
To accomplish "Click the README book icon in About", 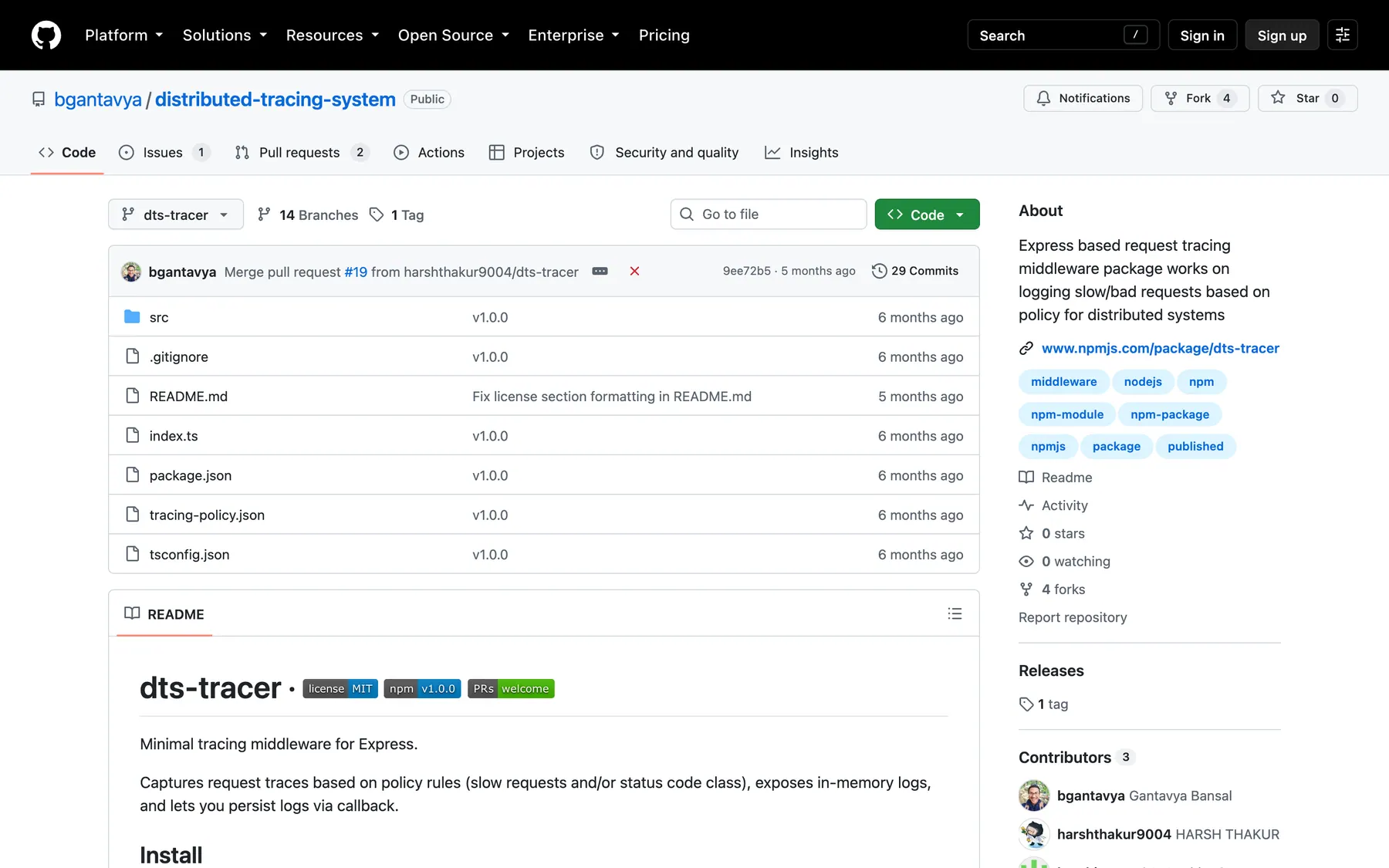I will 1026,478.
